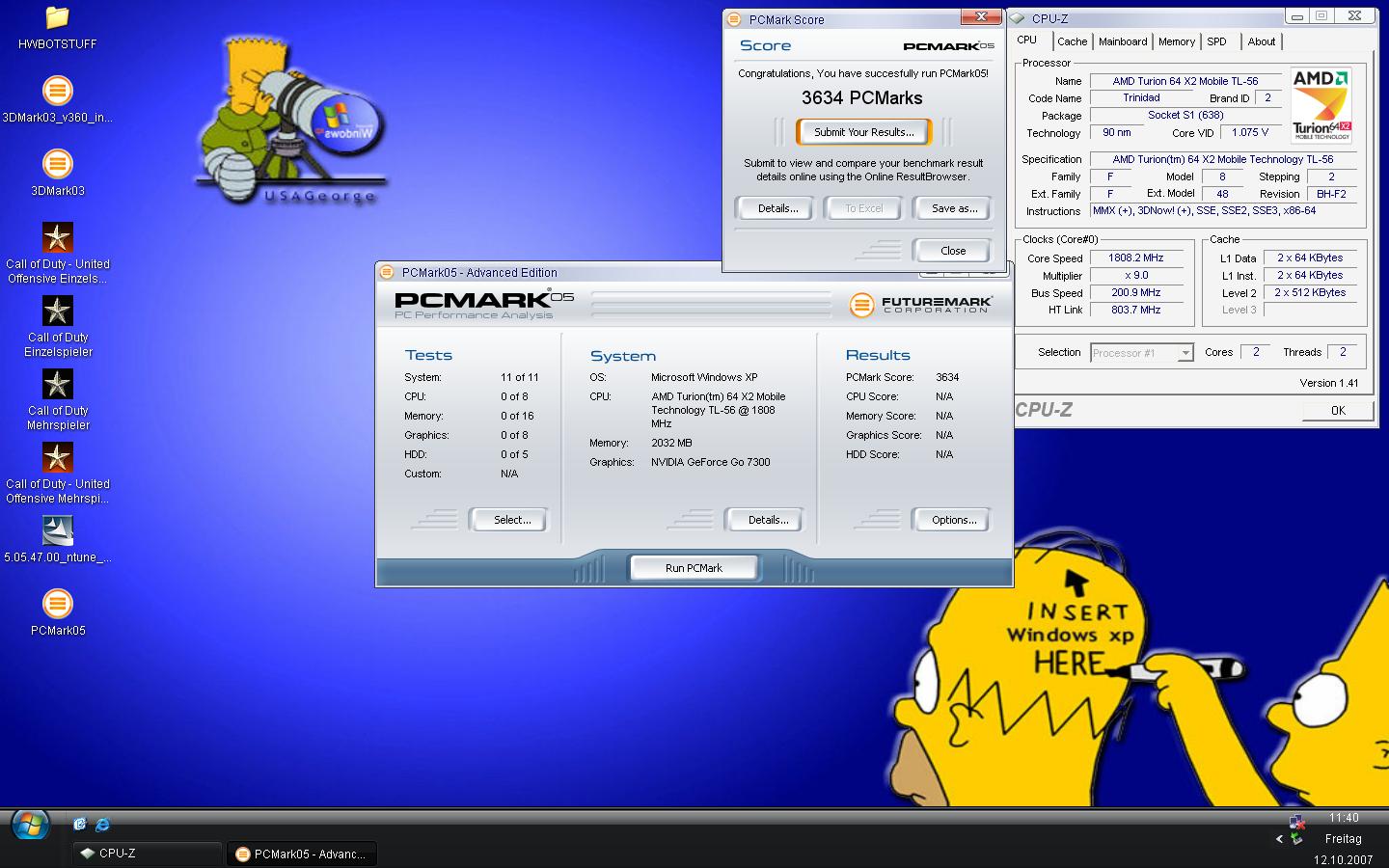Image resolution: width=1389 pixels, height=868 pixels.
Task: Click Save as... in score dialog
Action: 953,208
